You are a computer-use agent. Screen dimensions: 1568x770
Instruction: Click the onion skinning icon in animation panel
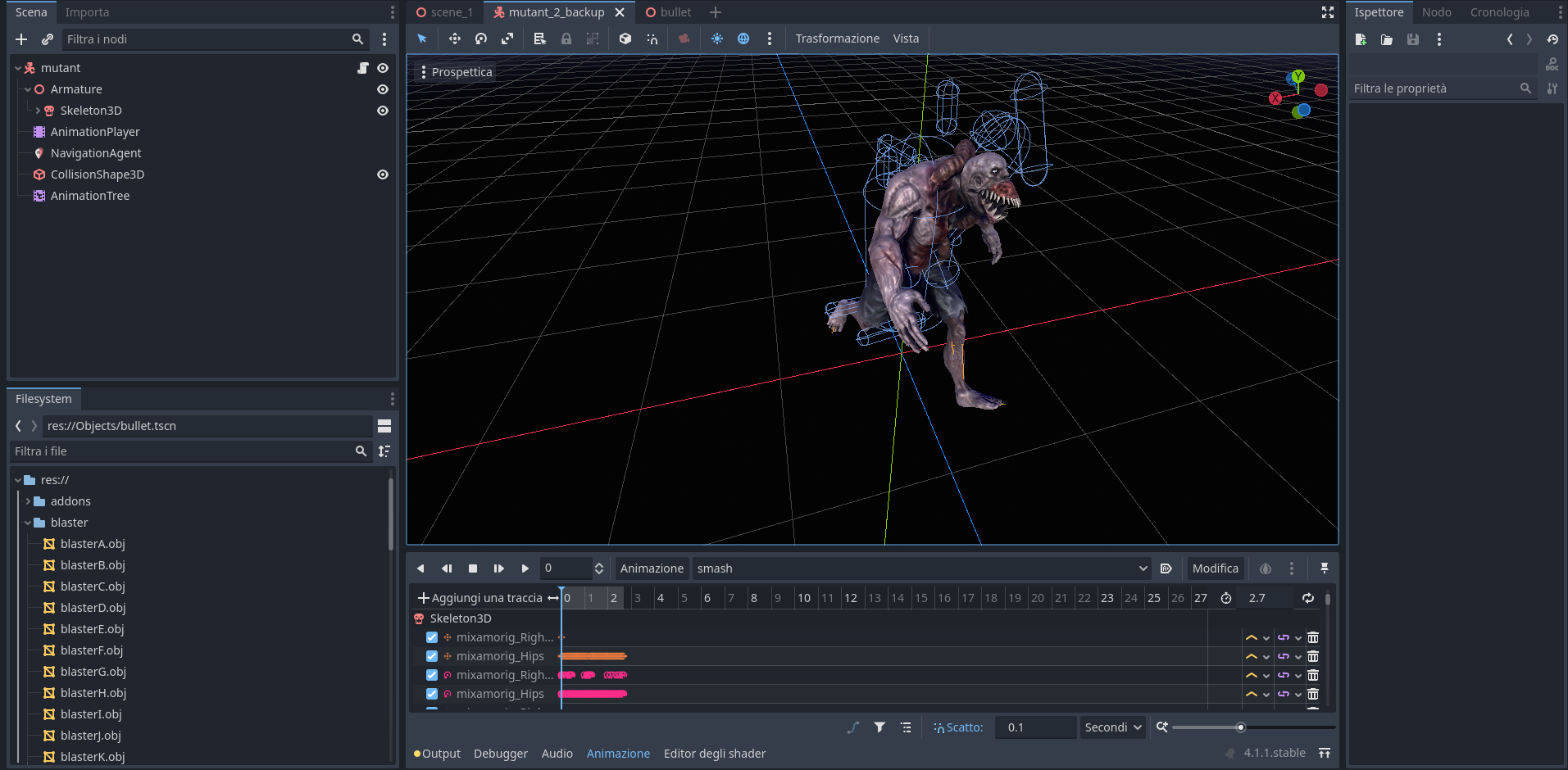tap(1266, 568)
